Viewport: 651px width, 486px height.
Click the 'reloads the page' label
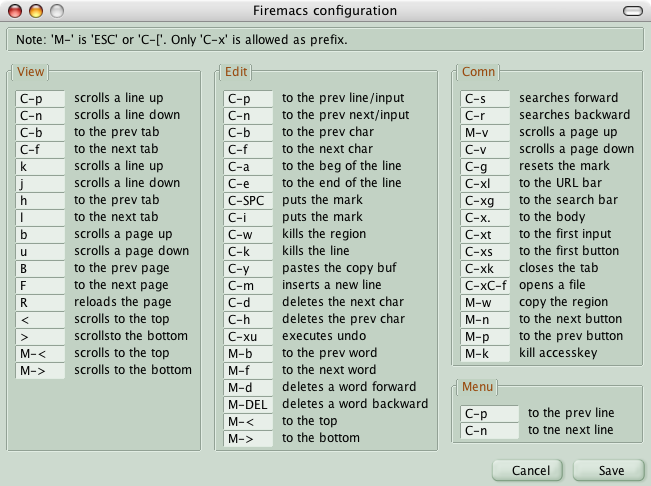pyautogui.click(x=123, y=302)
